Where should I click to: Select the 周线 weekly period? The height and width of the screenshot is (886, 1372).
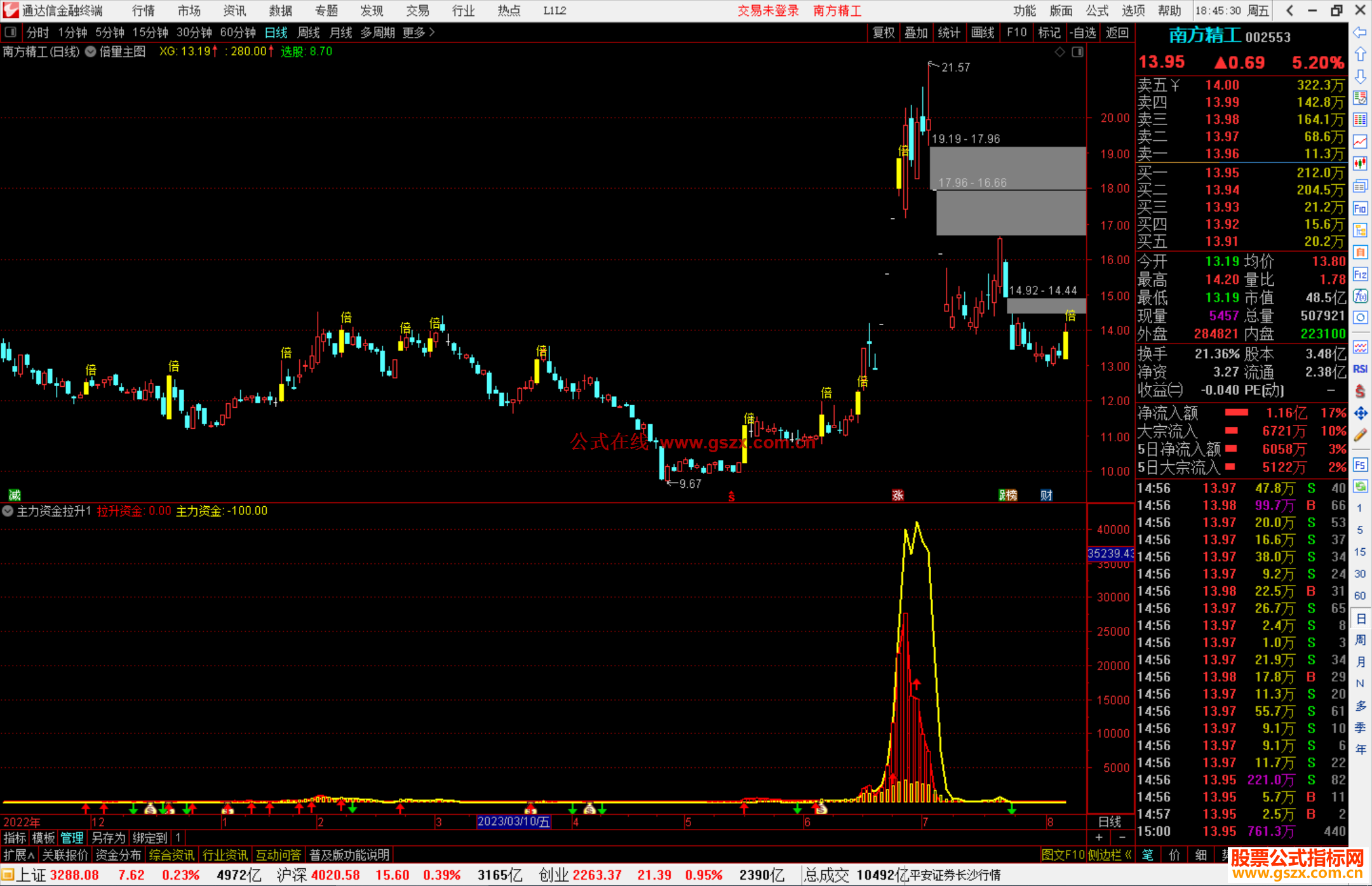[x=309, y=32]
